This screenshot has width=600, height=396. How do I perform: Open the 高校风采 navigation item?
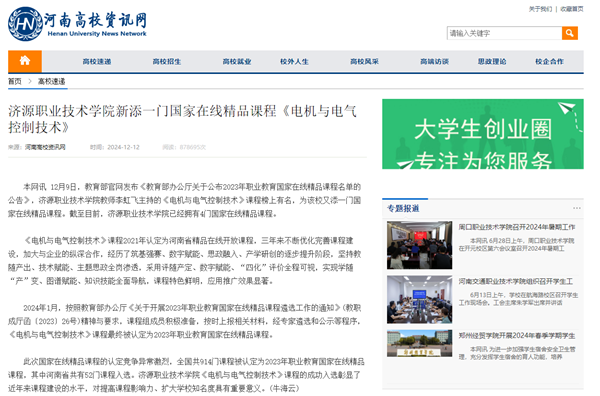364,62
